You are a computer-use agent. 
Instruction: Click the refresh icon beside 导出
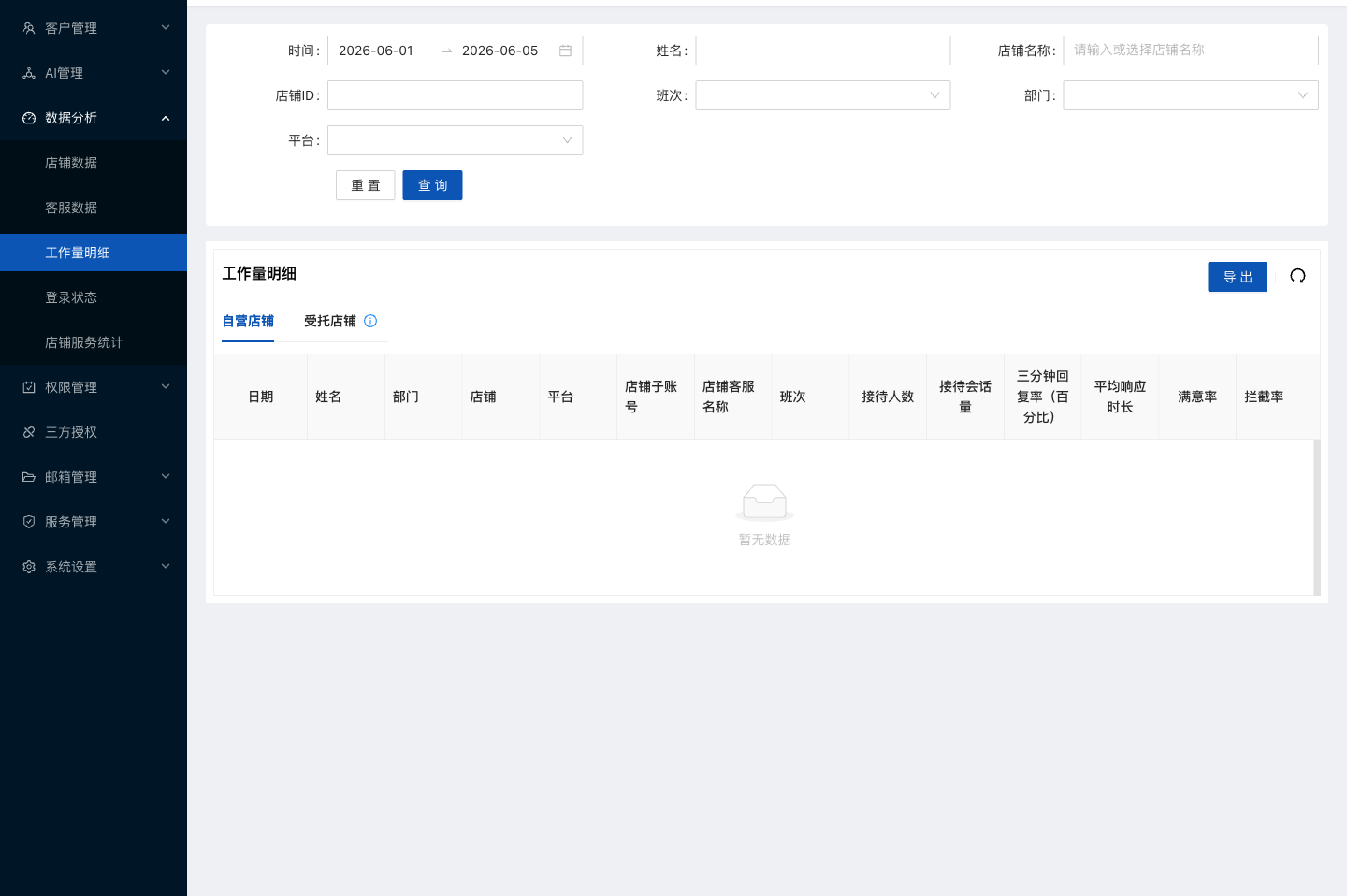click(1297, 276)
